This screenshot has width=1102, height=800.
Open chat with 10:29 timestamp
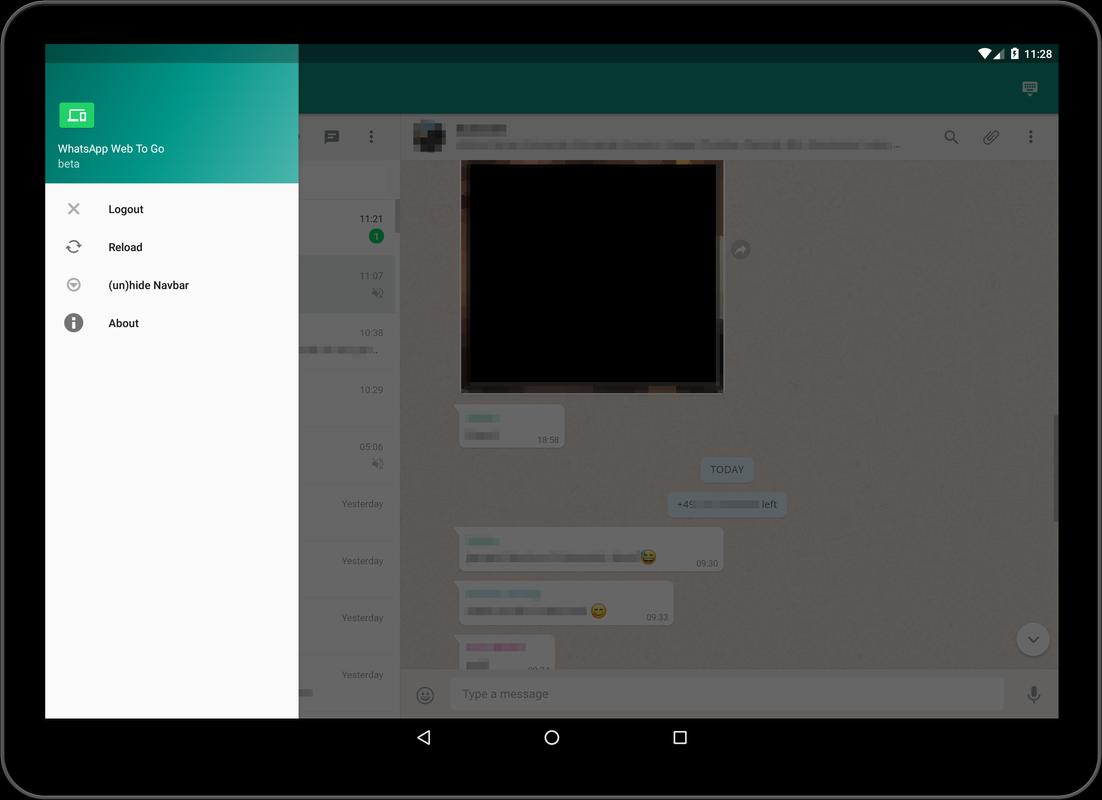click(x=348, y=399)
